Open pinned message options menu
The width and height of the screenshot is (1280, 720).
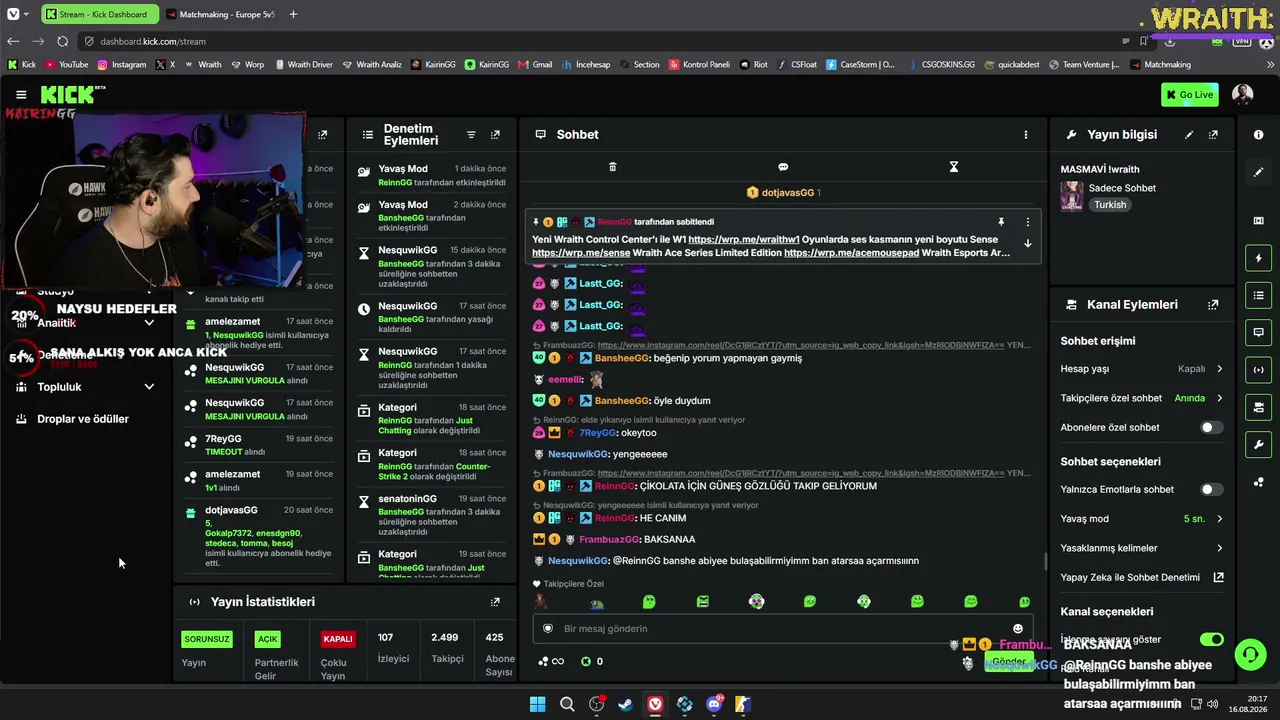click(1027, 222)
